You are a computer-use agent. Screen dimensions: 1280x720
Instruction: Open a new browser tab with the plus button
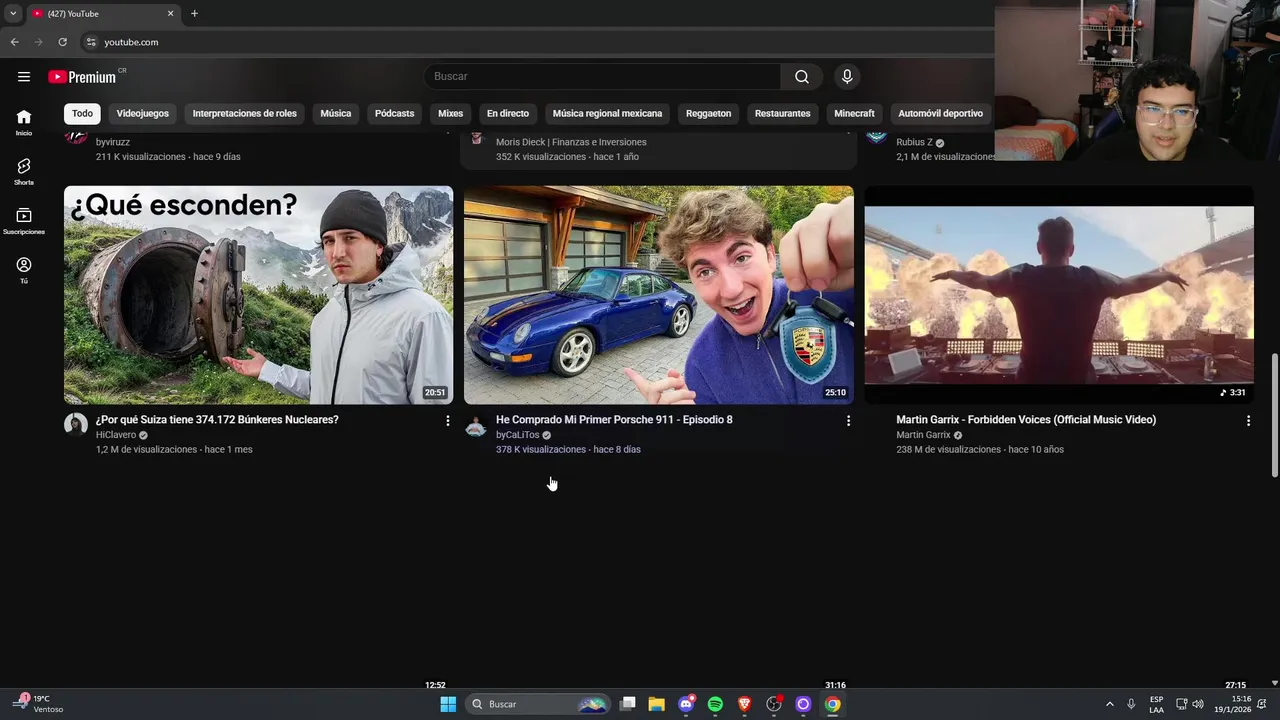click(194, 13)
